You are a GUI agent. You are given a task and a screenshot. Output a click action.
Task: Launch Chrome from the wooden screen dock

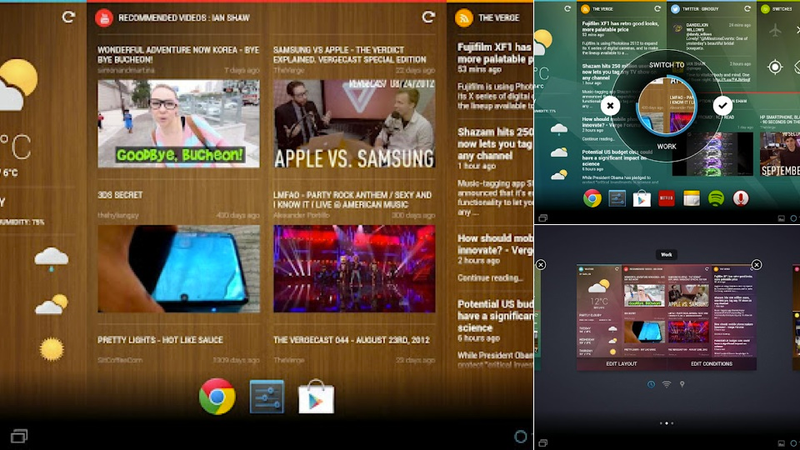coord(217,396)
